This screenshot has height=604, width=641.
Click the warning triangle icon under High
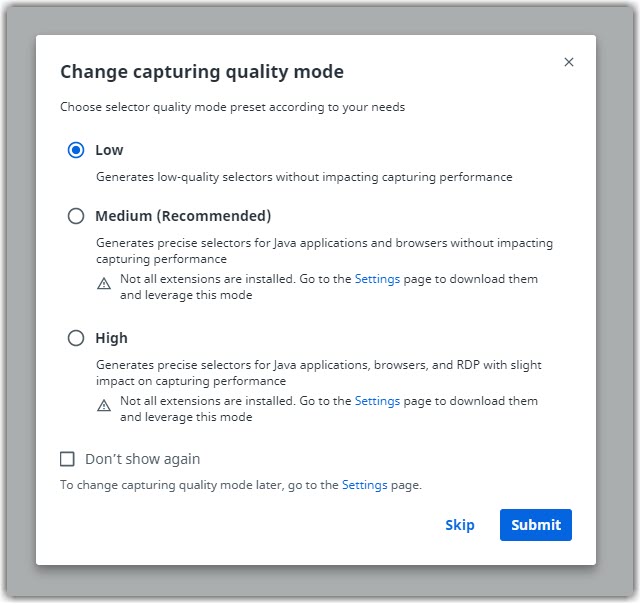(104, 406)
